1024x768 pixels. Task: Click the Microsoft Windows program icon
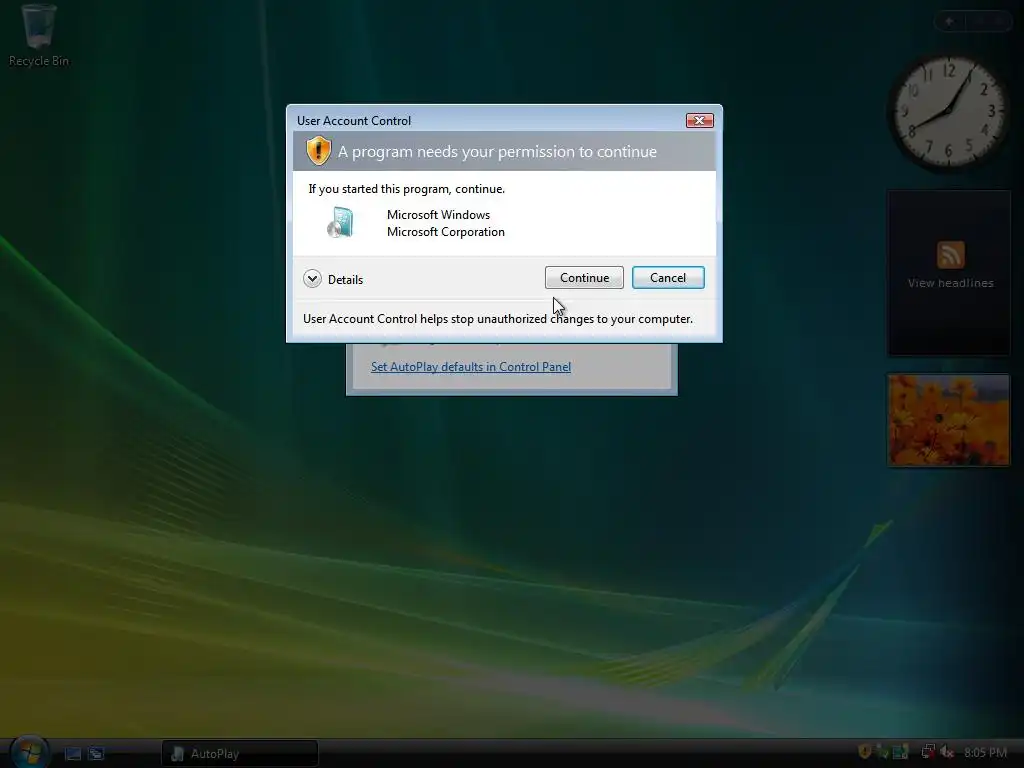coord(340,223)
